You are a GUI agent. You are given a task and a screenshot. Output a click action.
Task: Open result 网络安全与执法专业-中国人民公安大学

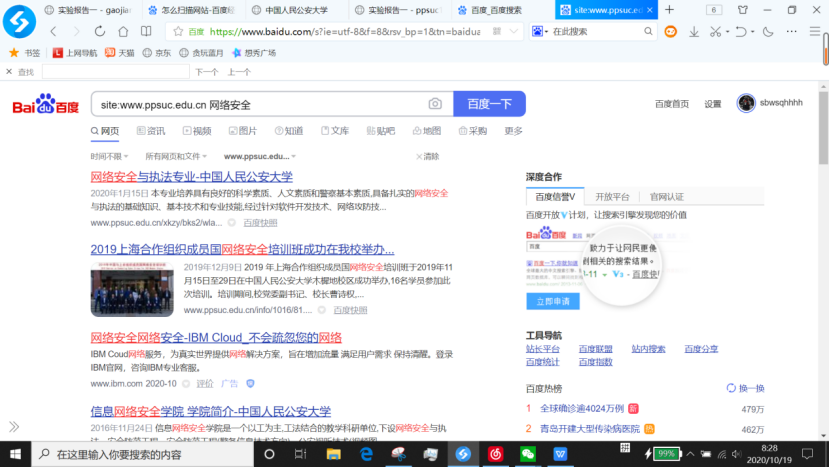pos(192,176)
